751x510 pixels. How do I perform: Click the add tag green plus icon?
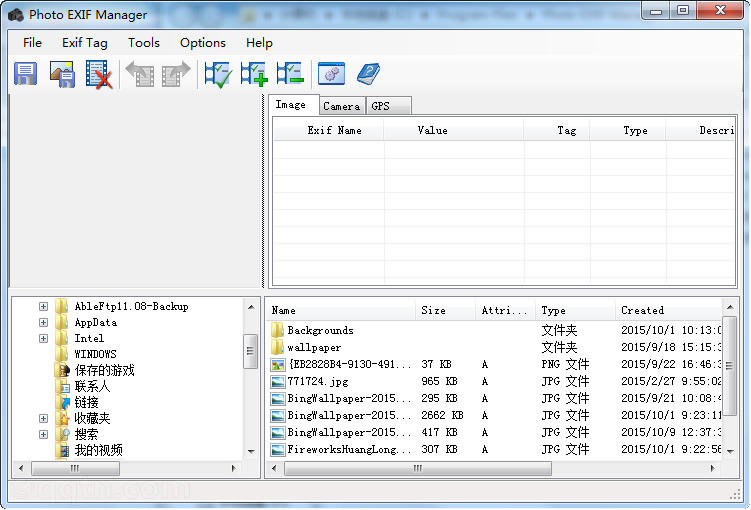tap(254, 74)
